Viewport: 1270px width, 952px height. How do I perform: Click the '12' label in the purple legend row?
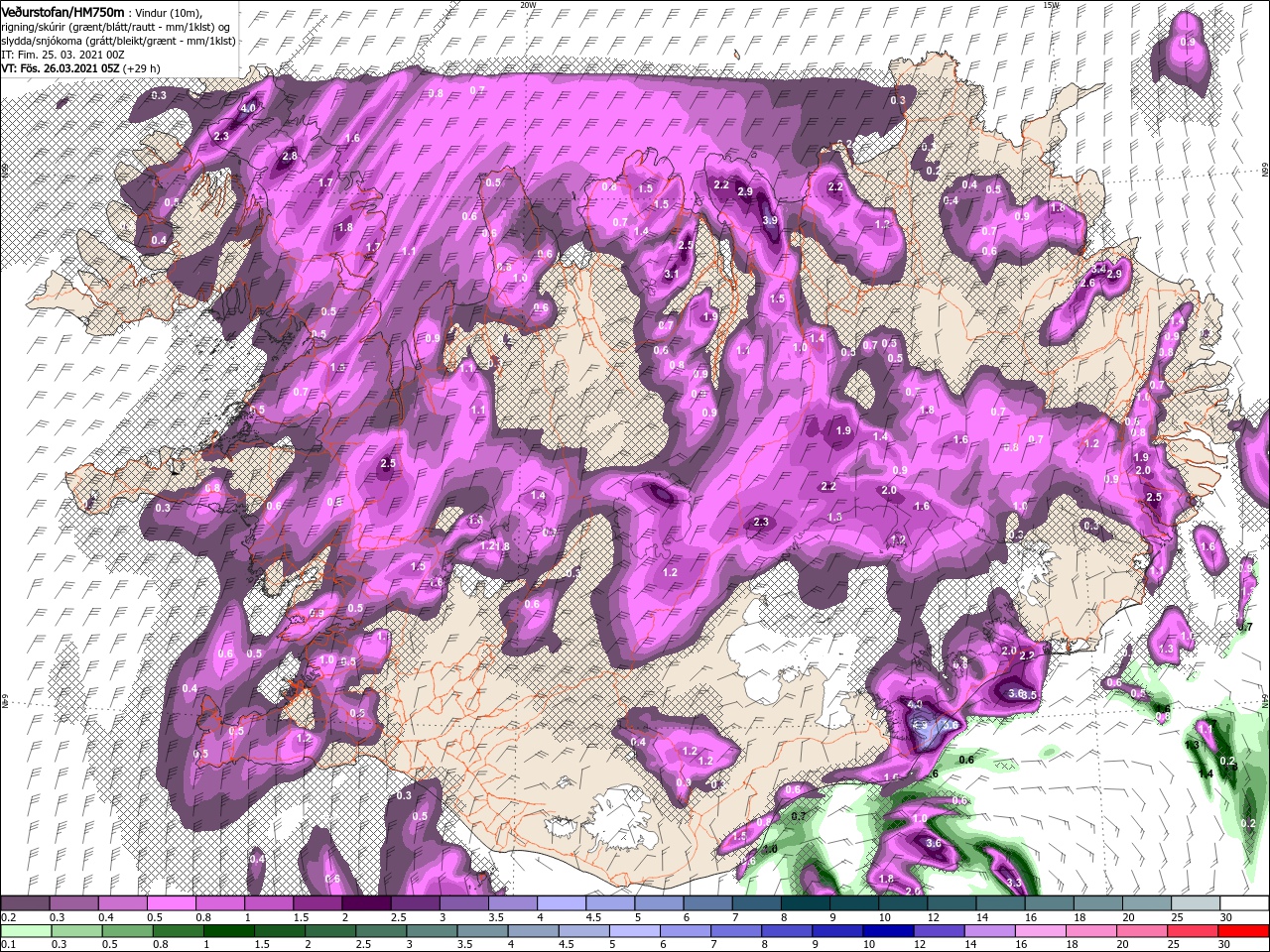point(934,917)
